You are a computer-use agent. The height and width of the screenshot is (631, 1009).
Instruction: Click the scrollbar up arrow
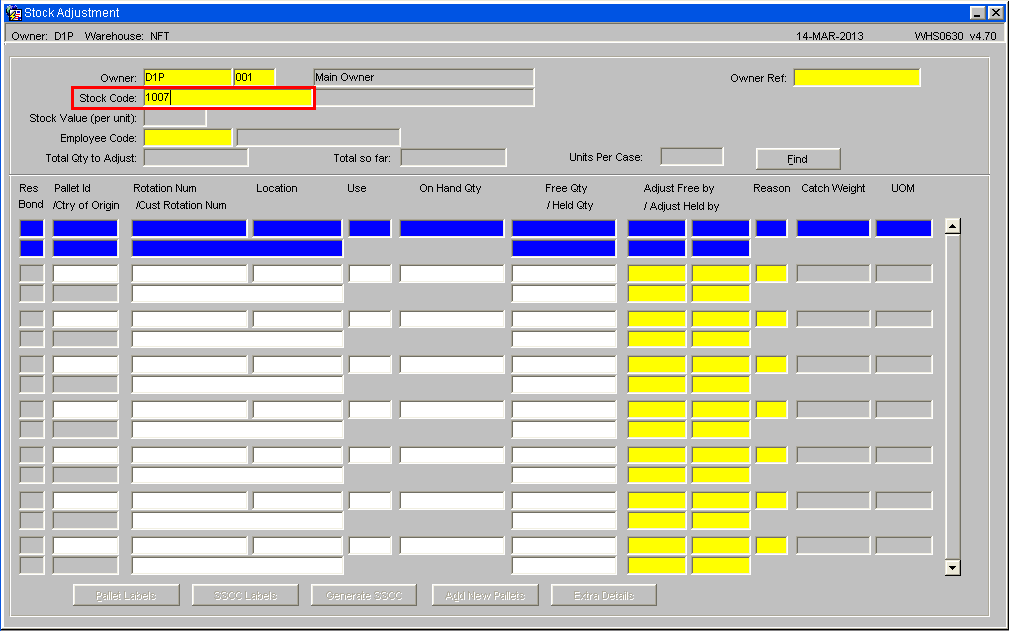[x=952, y=226]
